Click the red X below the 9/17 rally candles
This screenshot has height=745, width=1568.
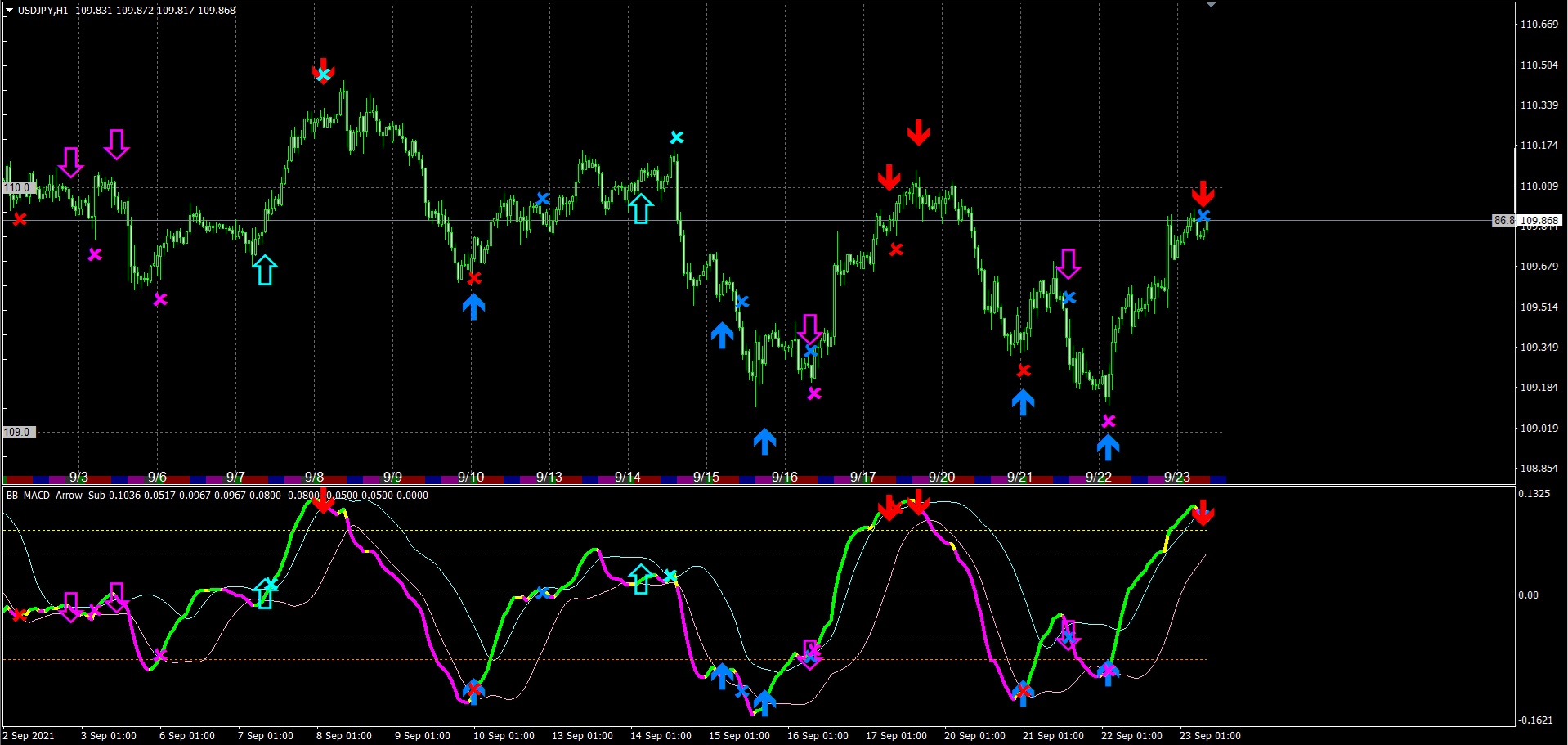[x=896, y=249]
